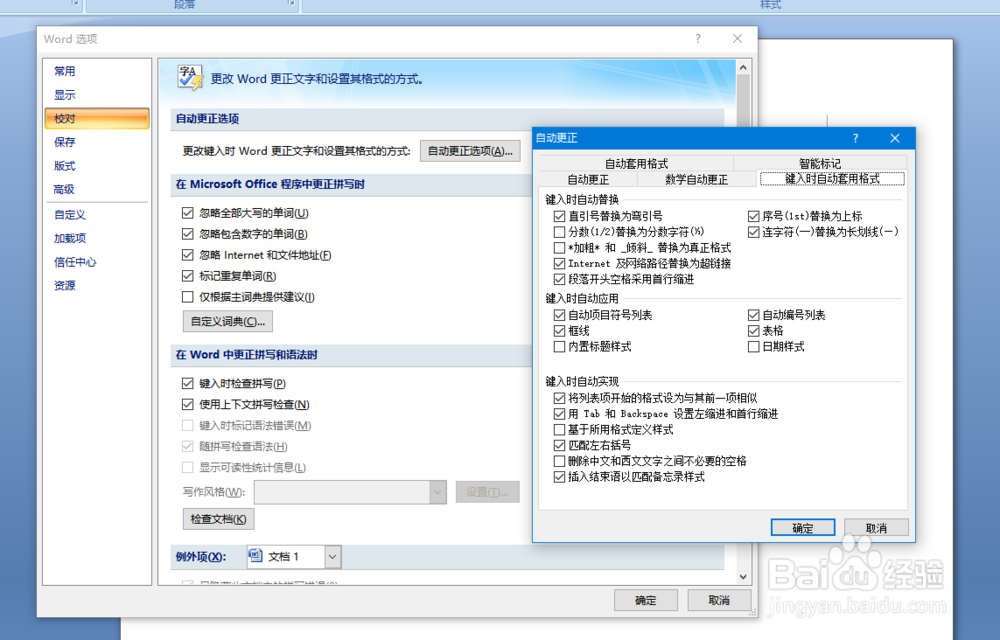This screenshot has height=640, width=1000.
Task: Toggle 表格 checkbox
Action: pyautogui.click(x=753, y=331)
